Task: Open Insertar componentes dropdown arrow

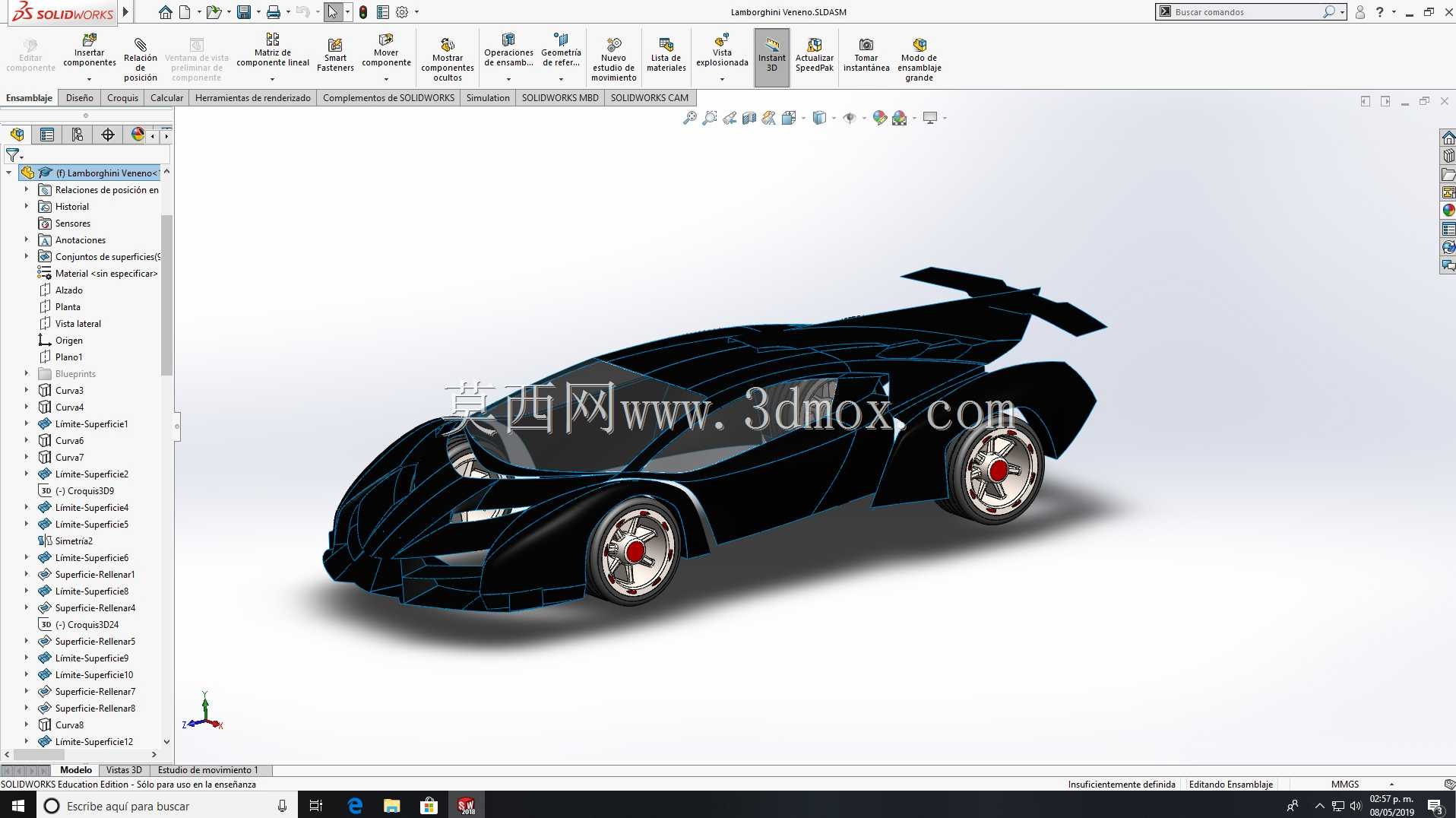Action: point(90,79)
